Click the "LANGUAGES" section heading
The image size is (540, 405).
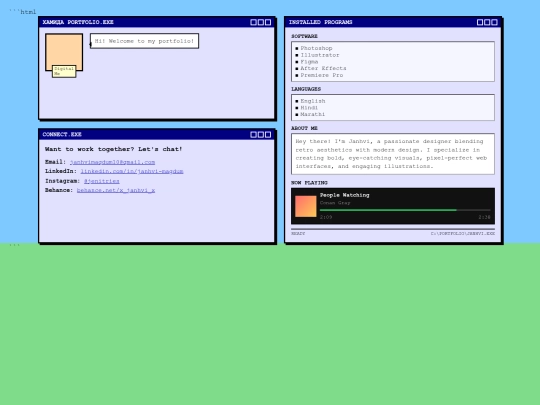[x=306, y=89]
